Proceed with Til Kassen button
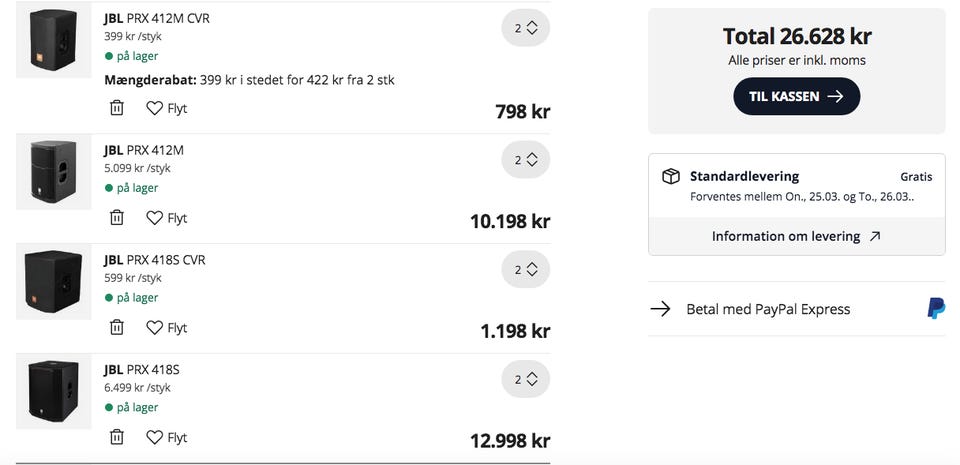The width and height of the screenshot is (960, 465). click(796, 97)
